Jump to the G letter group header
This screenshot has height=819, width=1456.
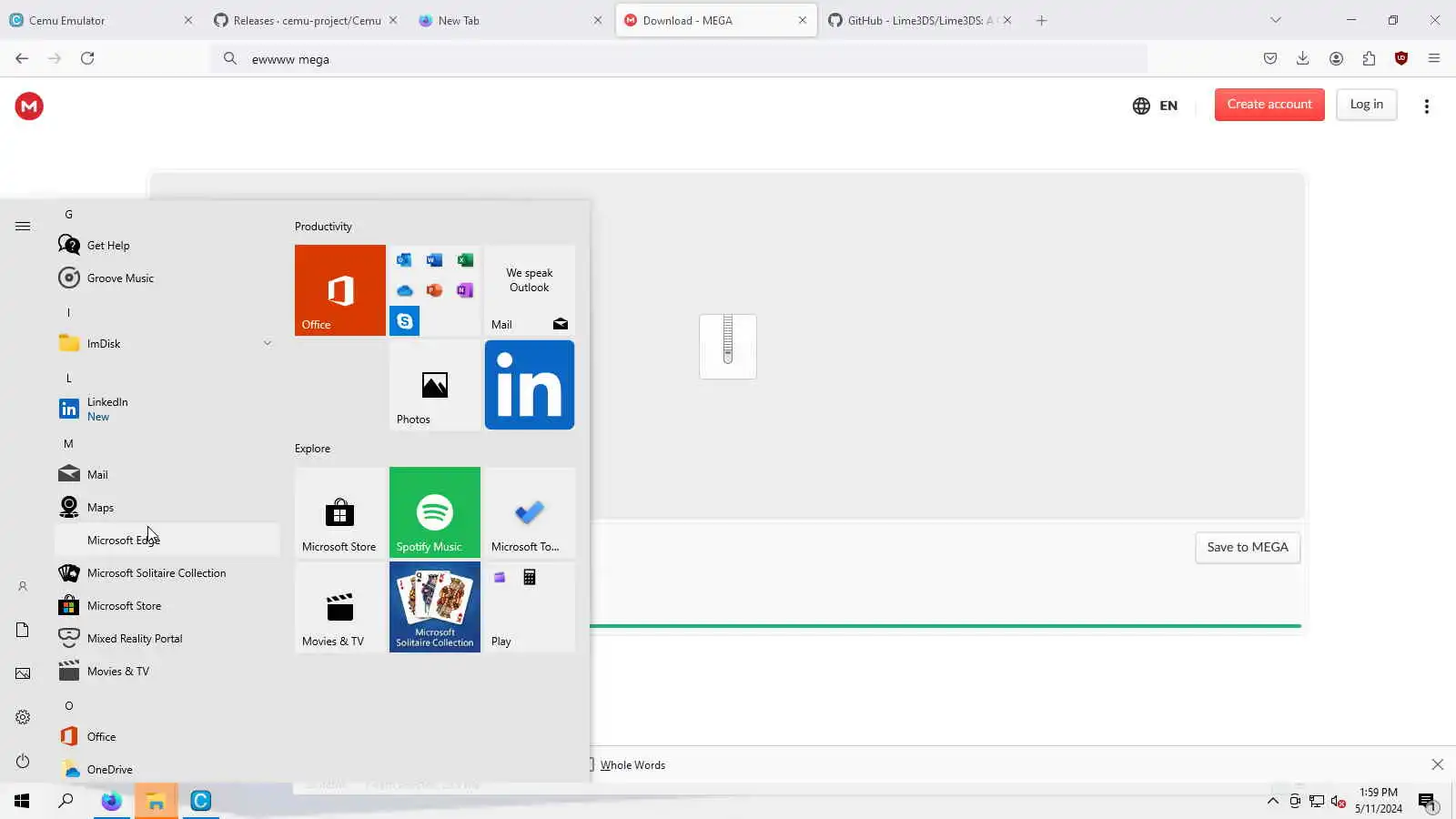click(x=68, y=214)
